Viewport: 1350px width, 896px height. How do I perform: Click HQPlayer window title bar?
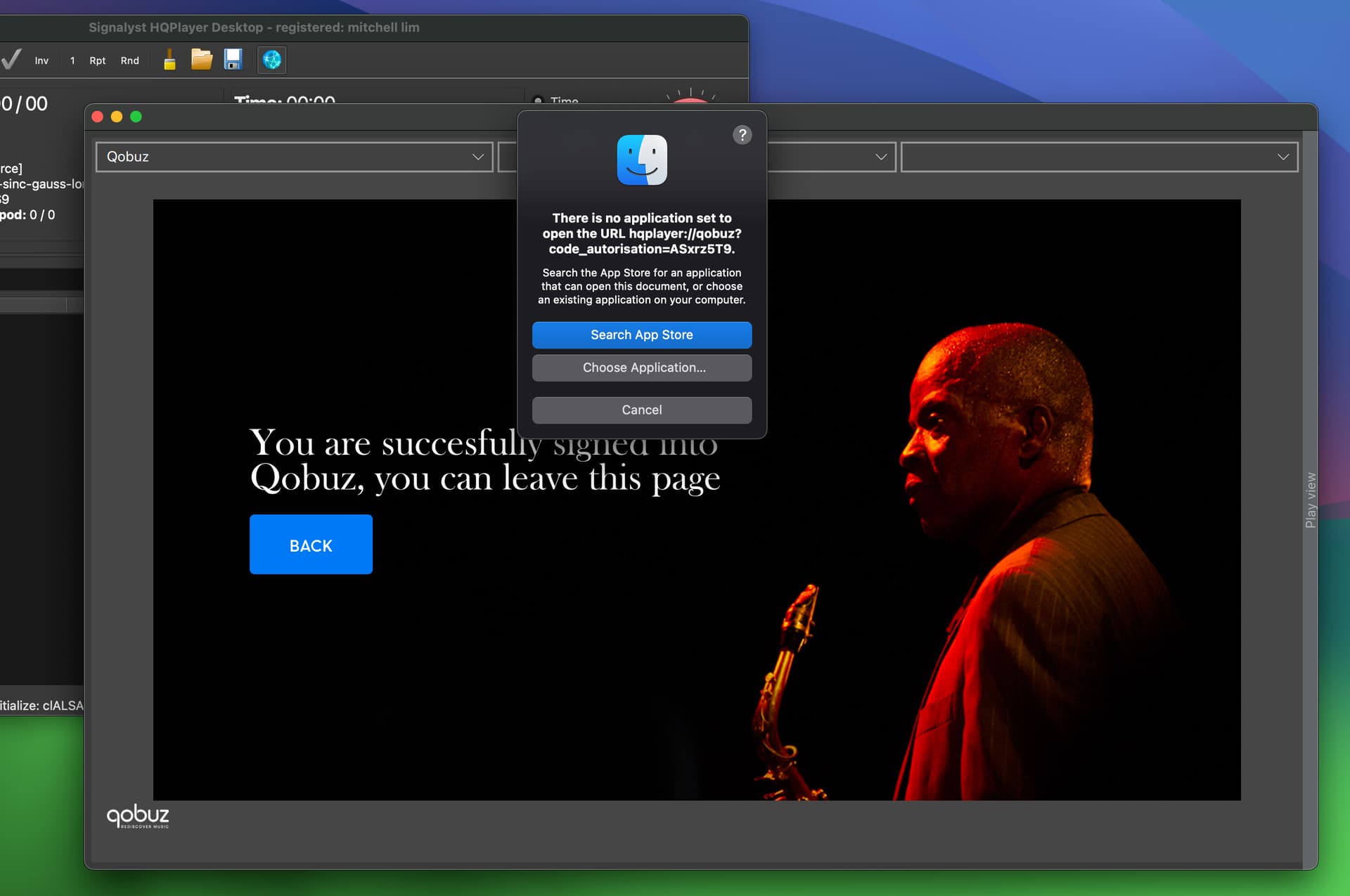tap(374, 27)
